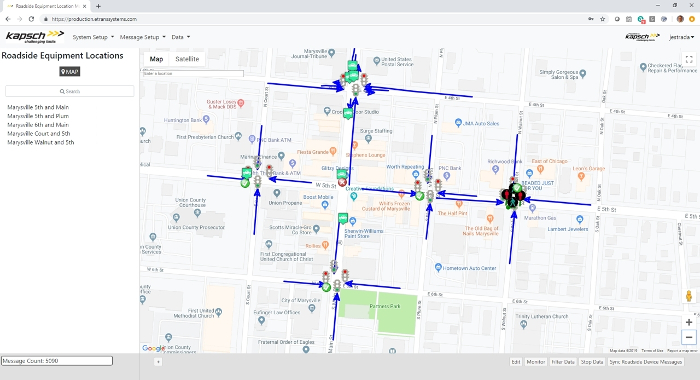Click the red X status marker on W 5th St
The height and width of the screenshot is (380, 700).
coord(342,182)
